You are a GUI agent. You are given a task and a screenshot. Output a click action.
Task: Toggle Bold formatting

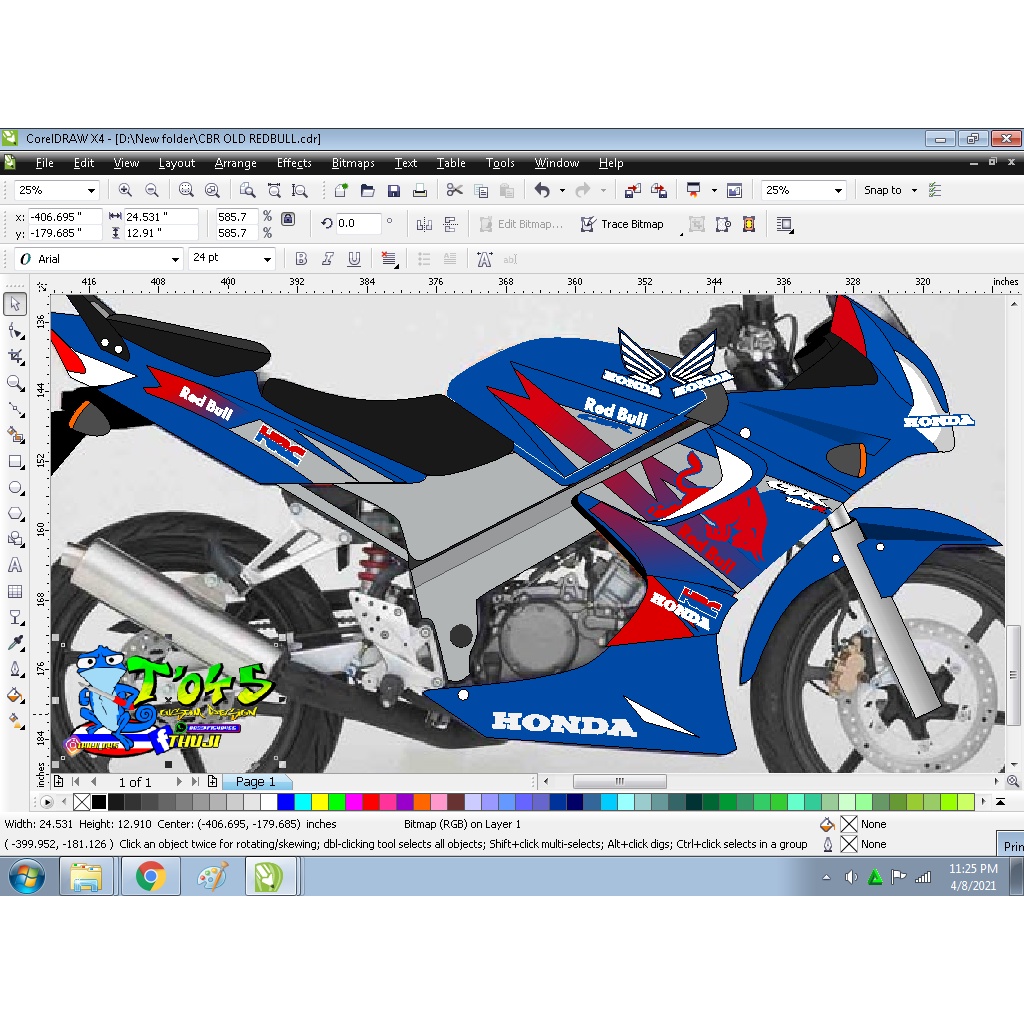[301, 259]
